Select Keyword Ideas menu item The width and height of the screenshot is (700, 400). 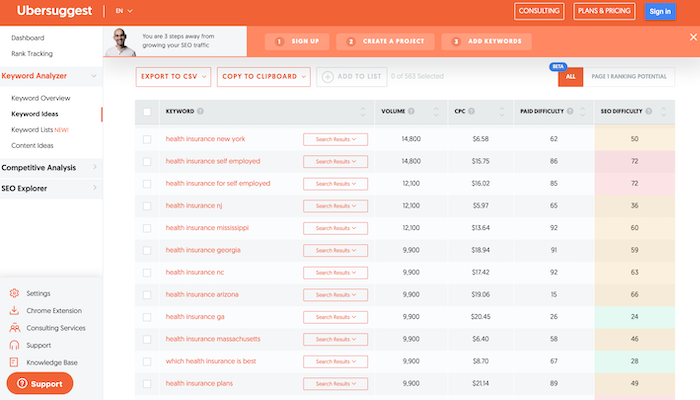click(35, 114)
